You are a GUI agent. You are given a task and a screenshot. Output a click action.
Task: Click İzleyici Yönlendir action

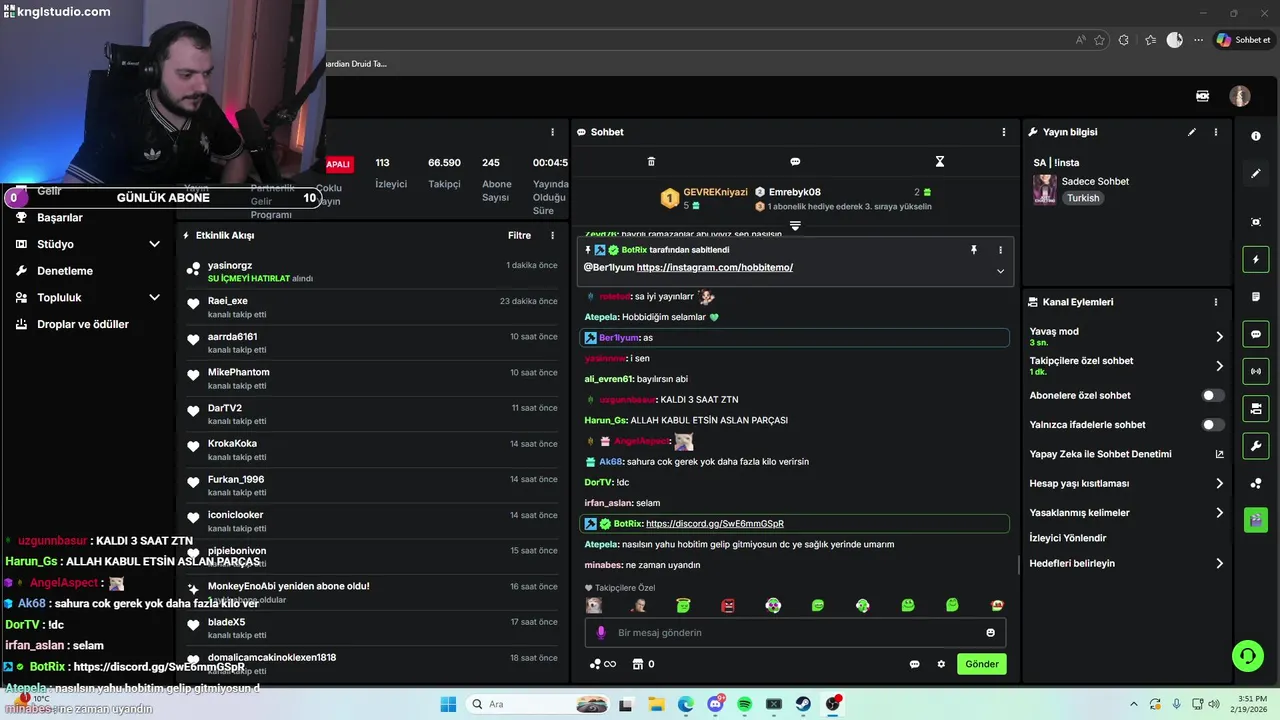coord(1068,538)
